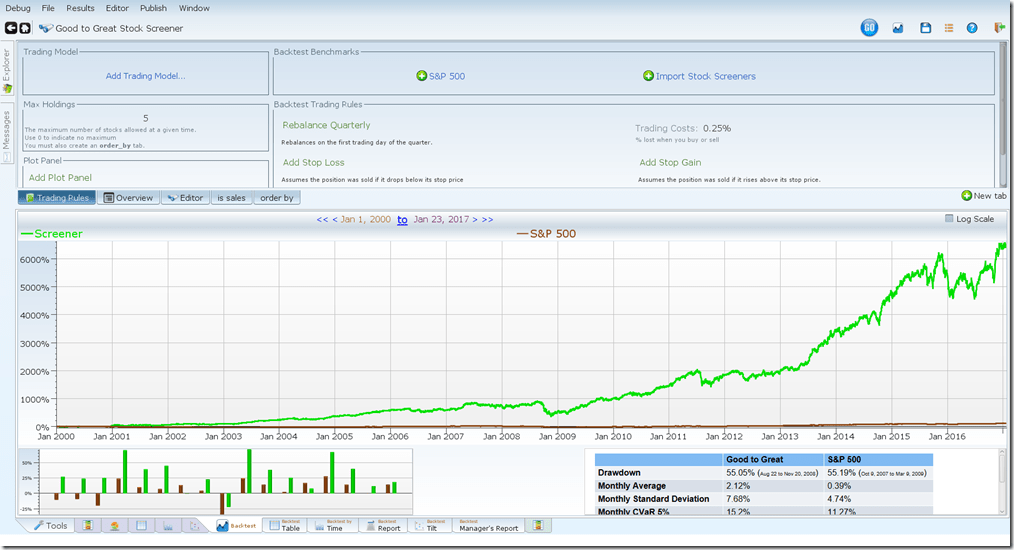Click the green plus beside S&P 500
This screenshot has width=1014, height=550.
[x=422, y=76]
